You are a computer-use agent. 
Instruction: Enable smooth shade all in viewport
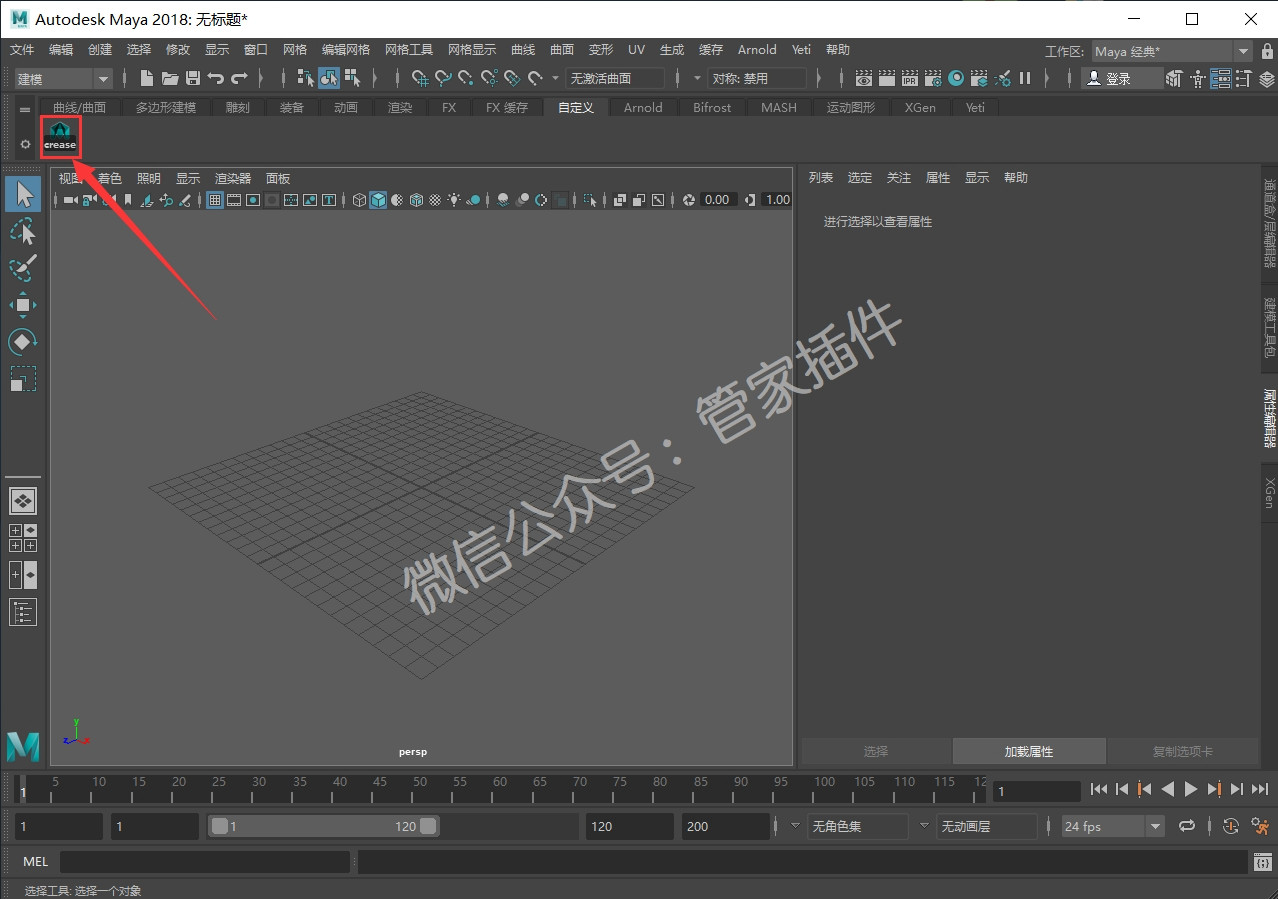378,200
